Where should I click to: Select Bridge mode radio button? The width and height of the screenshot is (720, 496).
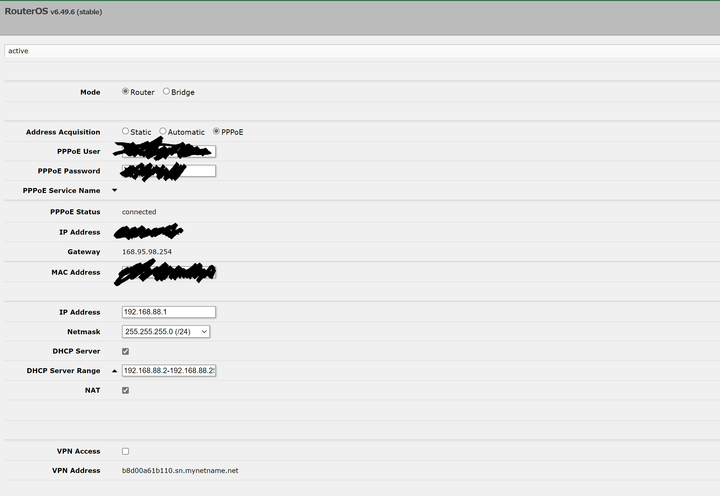tap(166, 91)
